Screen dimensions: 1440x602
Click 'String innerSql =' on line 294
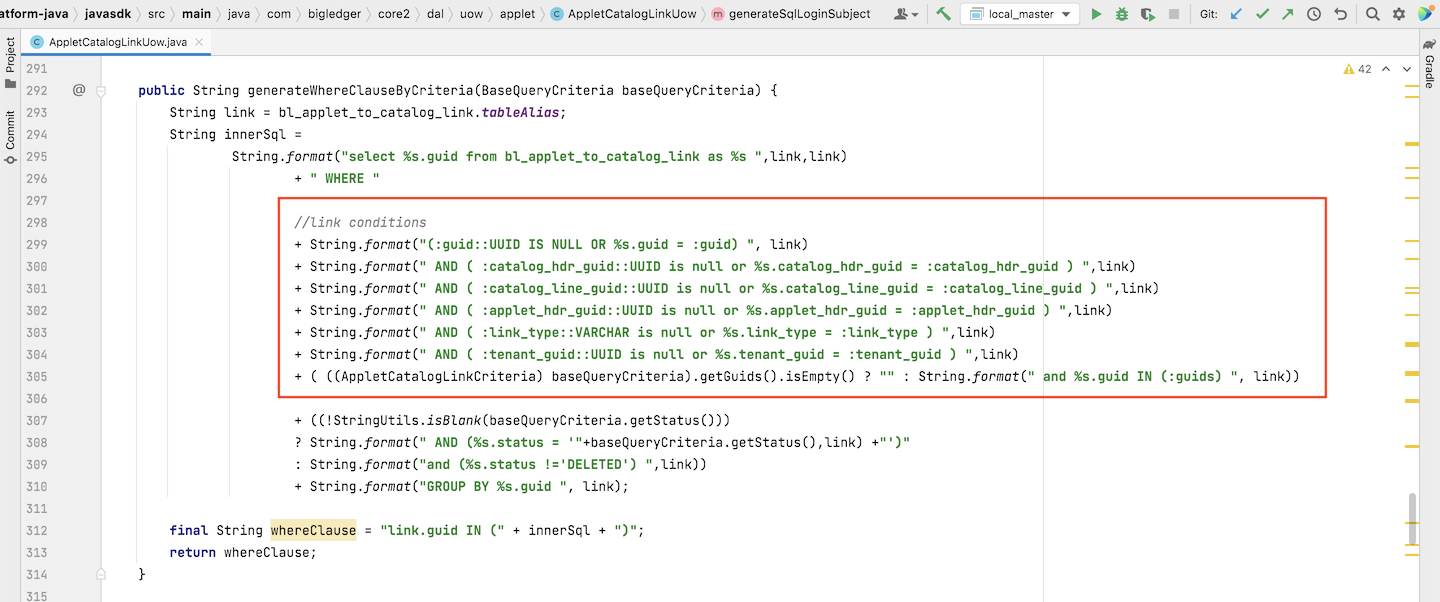tap(236, 134)
